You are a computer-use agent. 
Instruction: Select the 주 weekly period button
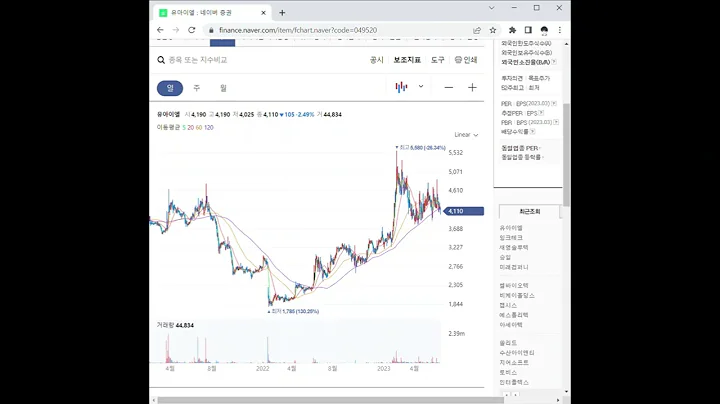click(197, 88)
